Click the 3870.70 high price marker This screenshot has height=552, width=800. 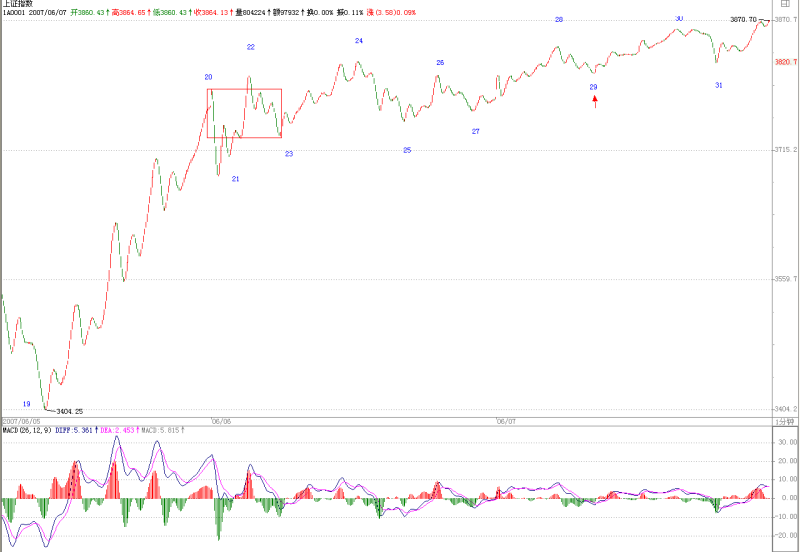[743, 20]
